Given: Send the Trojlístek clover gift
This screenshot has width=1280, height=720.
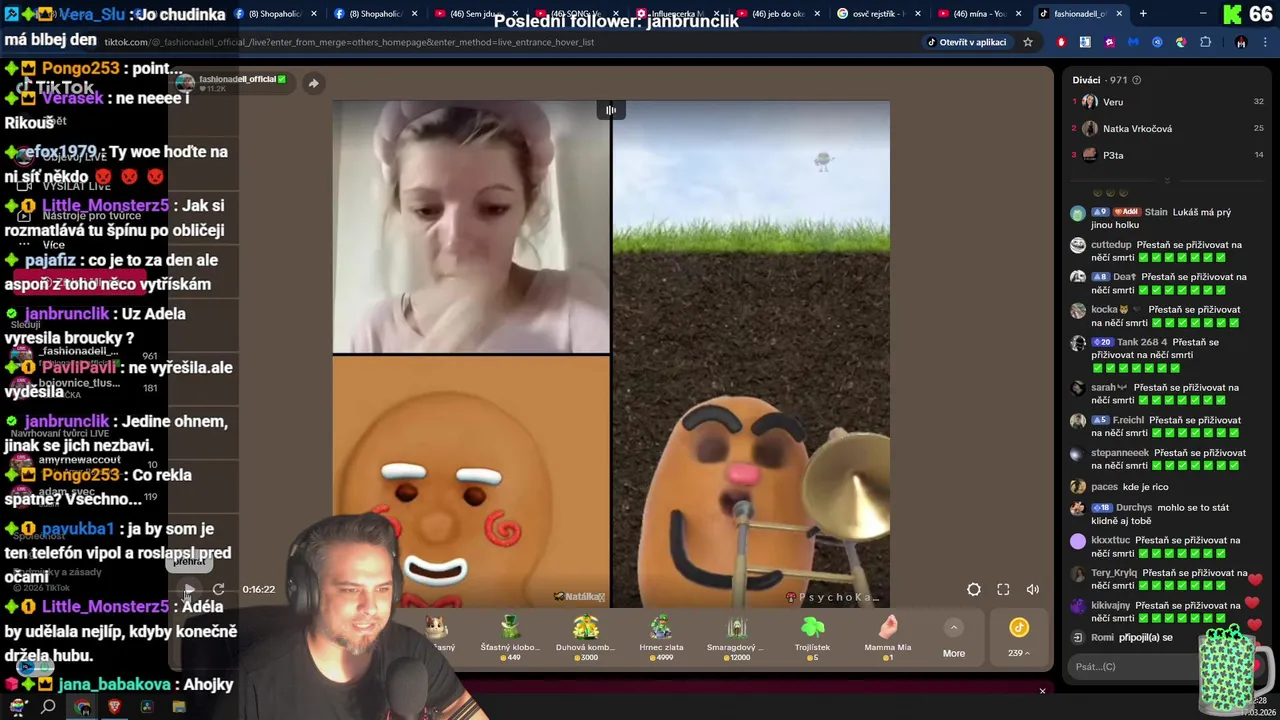Looking at the screenshot, I should coord(812,637).
